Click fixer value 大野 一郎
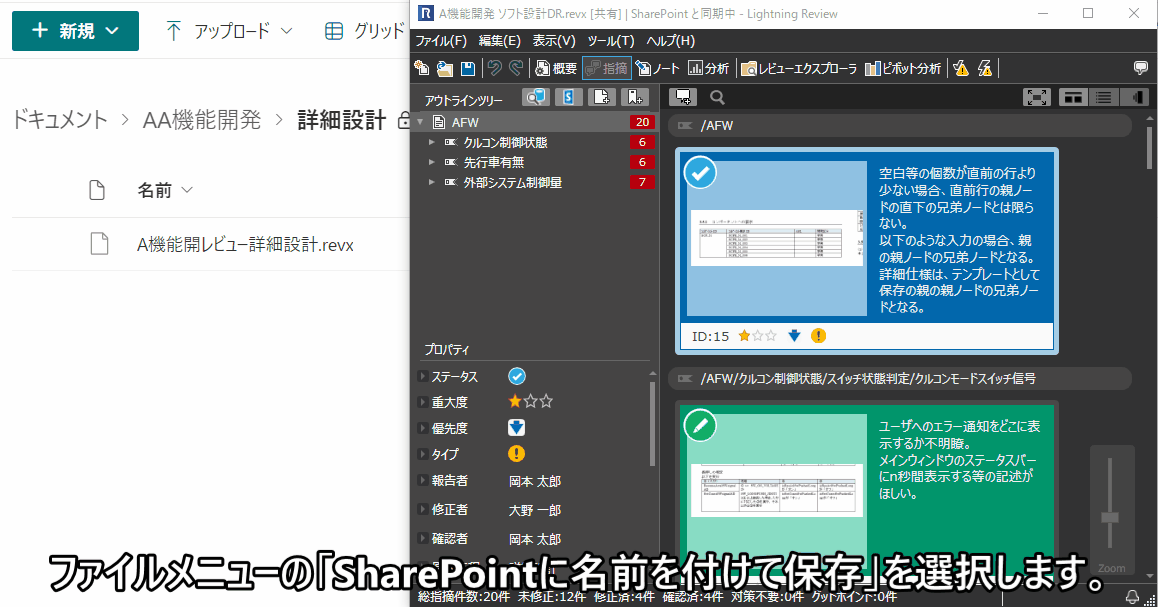Image resolution: width=1158 pixels, height=607 pixels. (535, 510)
